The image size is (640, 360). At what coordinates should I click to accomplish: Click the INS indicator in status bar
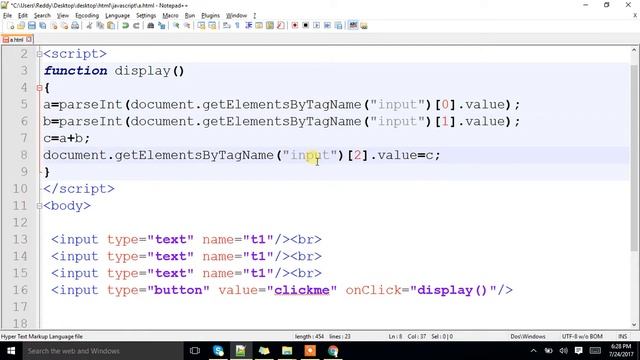click(622, 336)
